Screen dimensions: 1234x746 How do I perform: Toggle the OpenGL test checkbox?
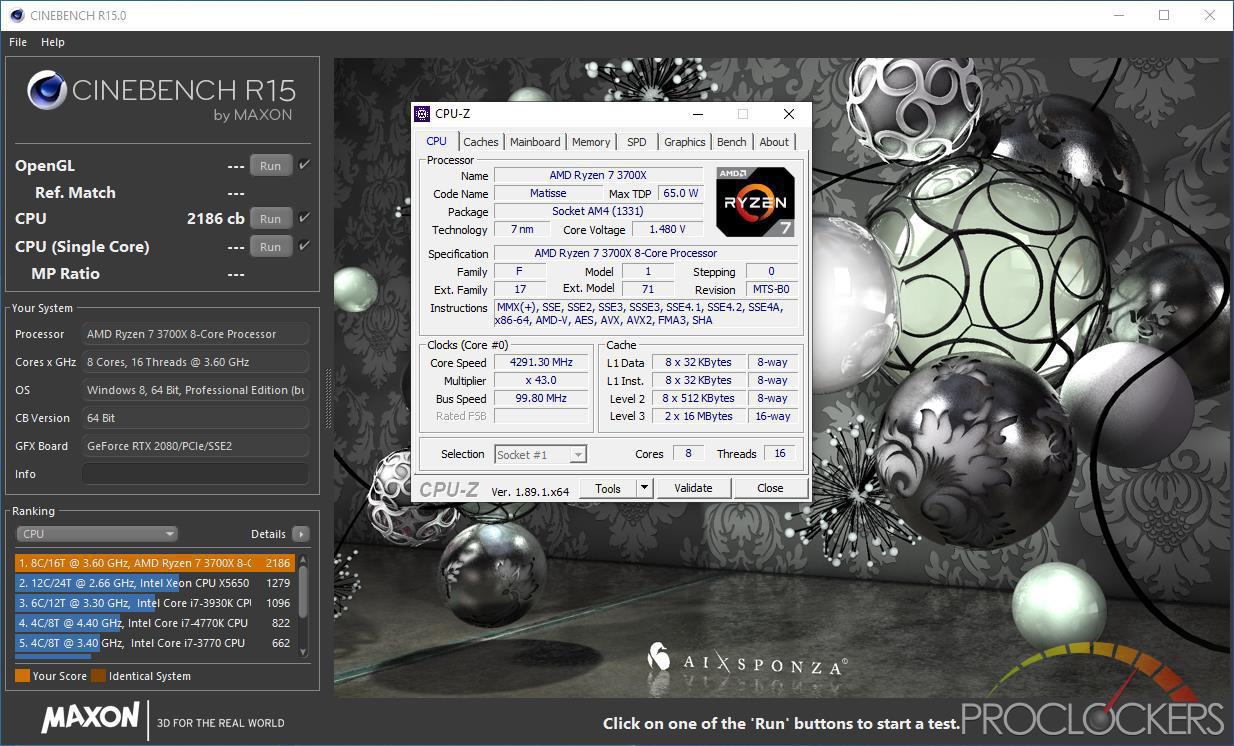click(304, 165)
